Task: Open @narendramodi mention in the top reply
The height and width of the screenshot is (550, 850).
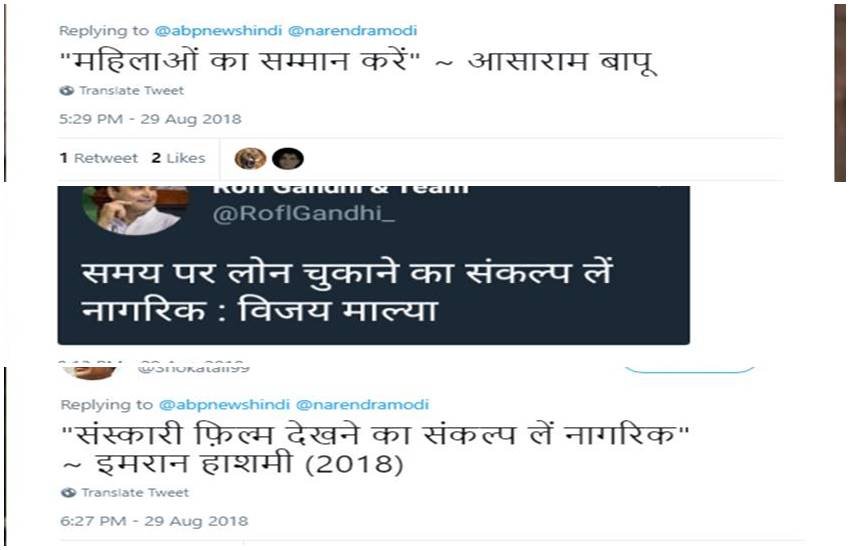Action: [x=352, y=30]
